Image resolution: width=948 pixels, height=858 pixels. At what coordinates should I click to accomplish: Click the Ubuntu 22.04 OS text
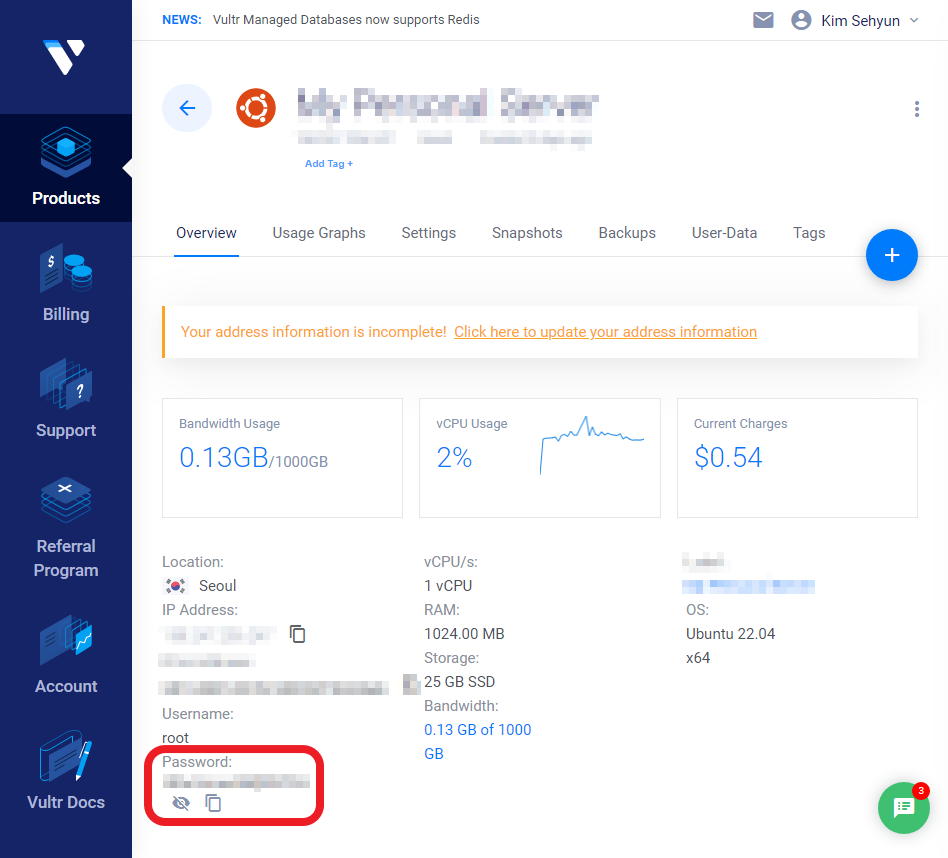730,634
